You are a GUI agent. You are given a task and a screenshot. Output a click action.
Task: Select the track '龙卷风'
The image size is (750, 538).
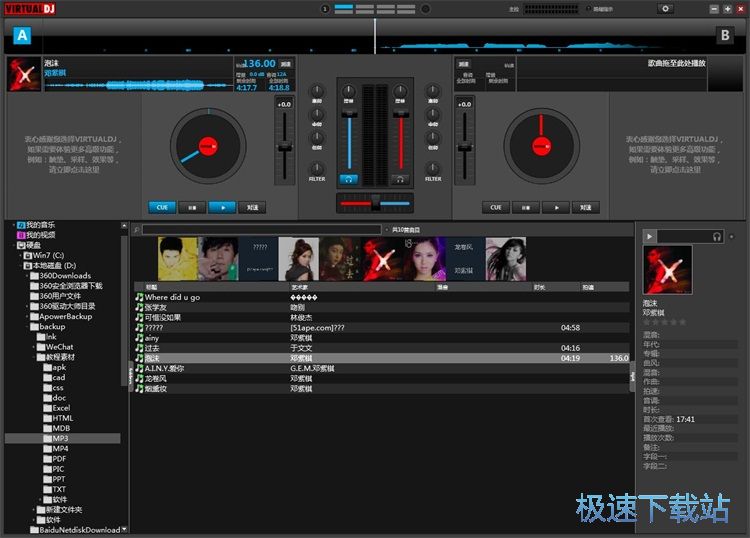(x=381, y=378)
